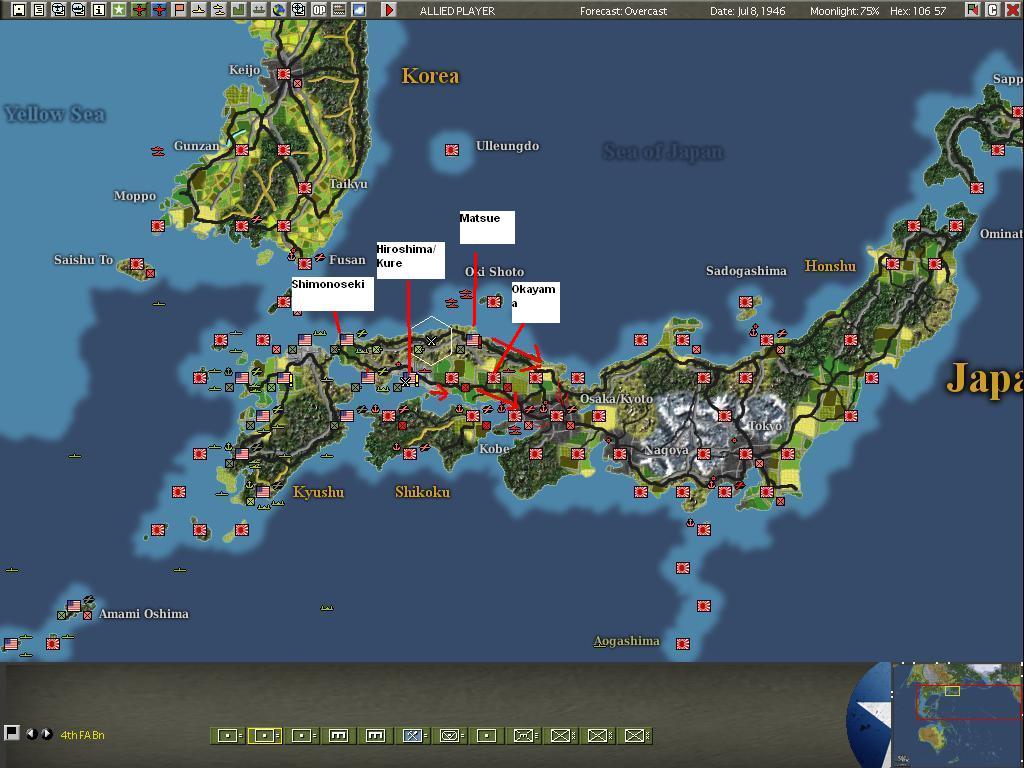Select the Japanese base on Saishu To
The width and height of the screenshot is (1024, 768).
(136, 264)
